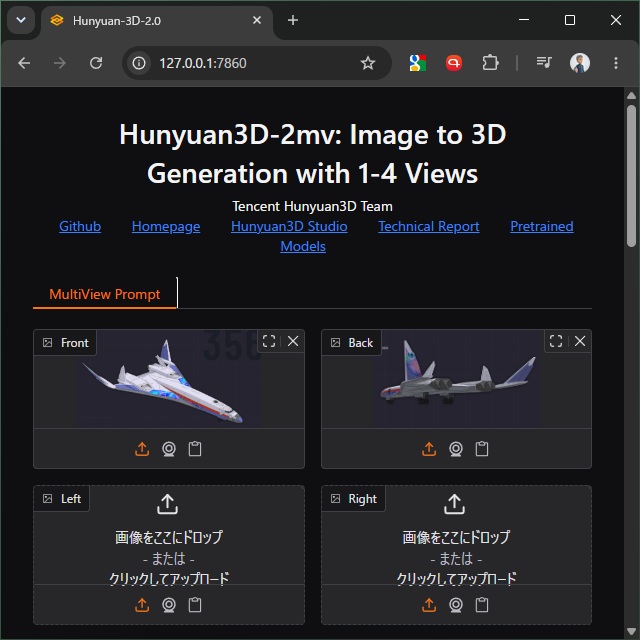Screen dimensions: 640x640
Task: Open the Hunyuan3D Studio link
Action: click(x=289, y=226)
